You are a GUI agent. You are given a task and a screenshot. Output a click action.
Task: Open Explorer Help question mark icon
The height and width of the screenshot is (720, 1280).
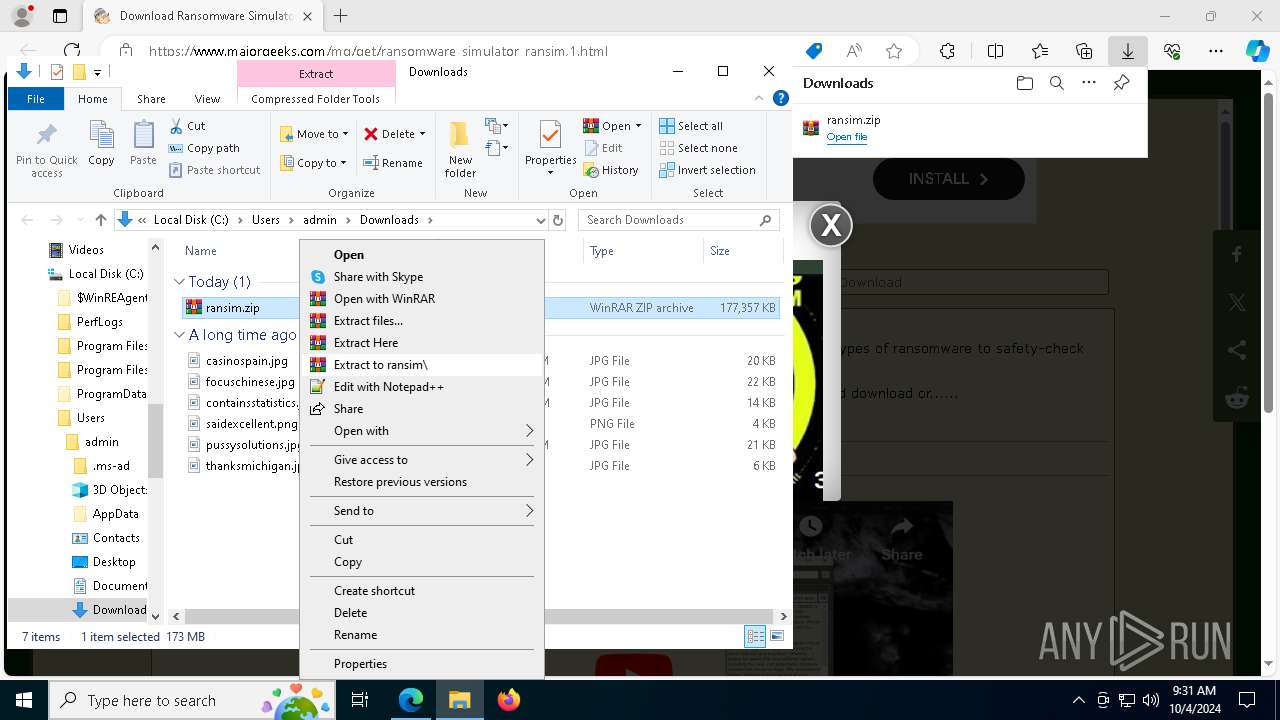pyautogui.click(x=781, y=98)
